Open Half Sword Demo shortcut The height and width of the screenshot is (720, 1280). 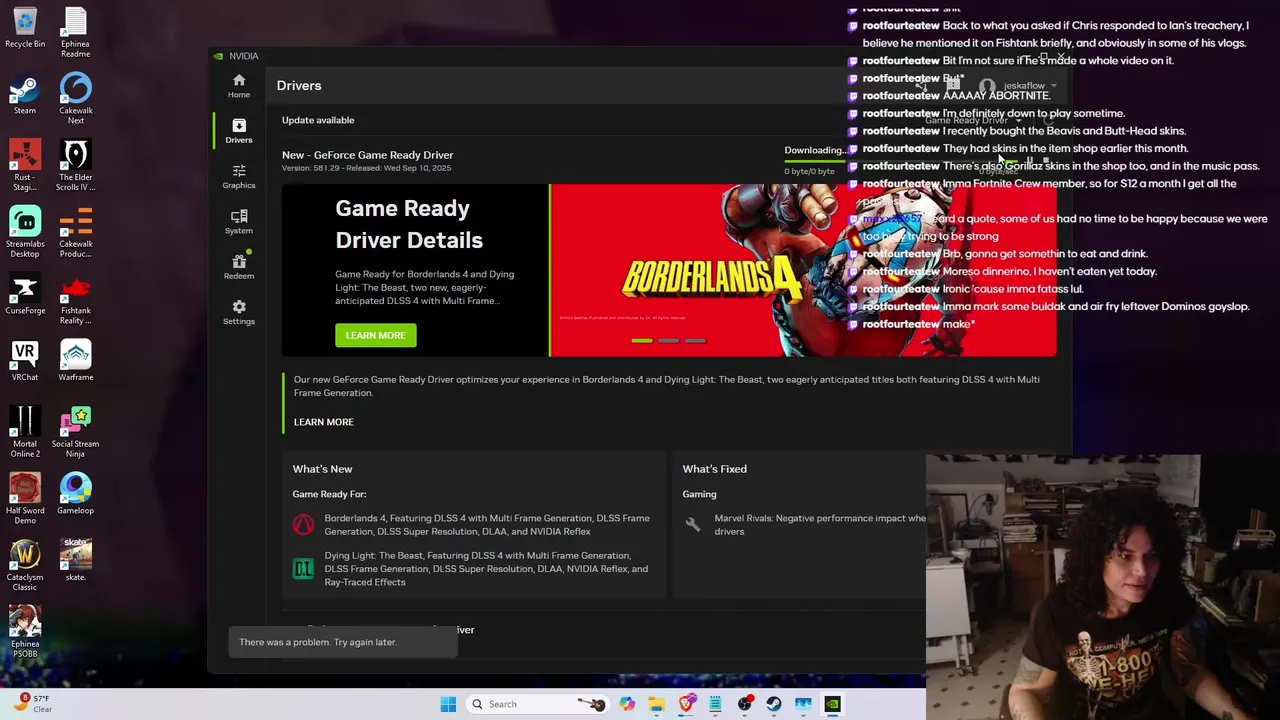tap(25, 499)
